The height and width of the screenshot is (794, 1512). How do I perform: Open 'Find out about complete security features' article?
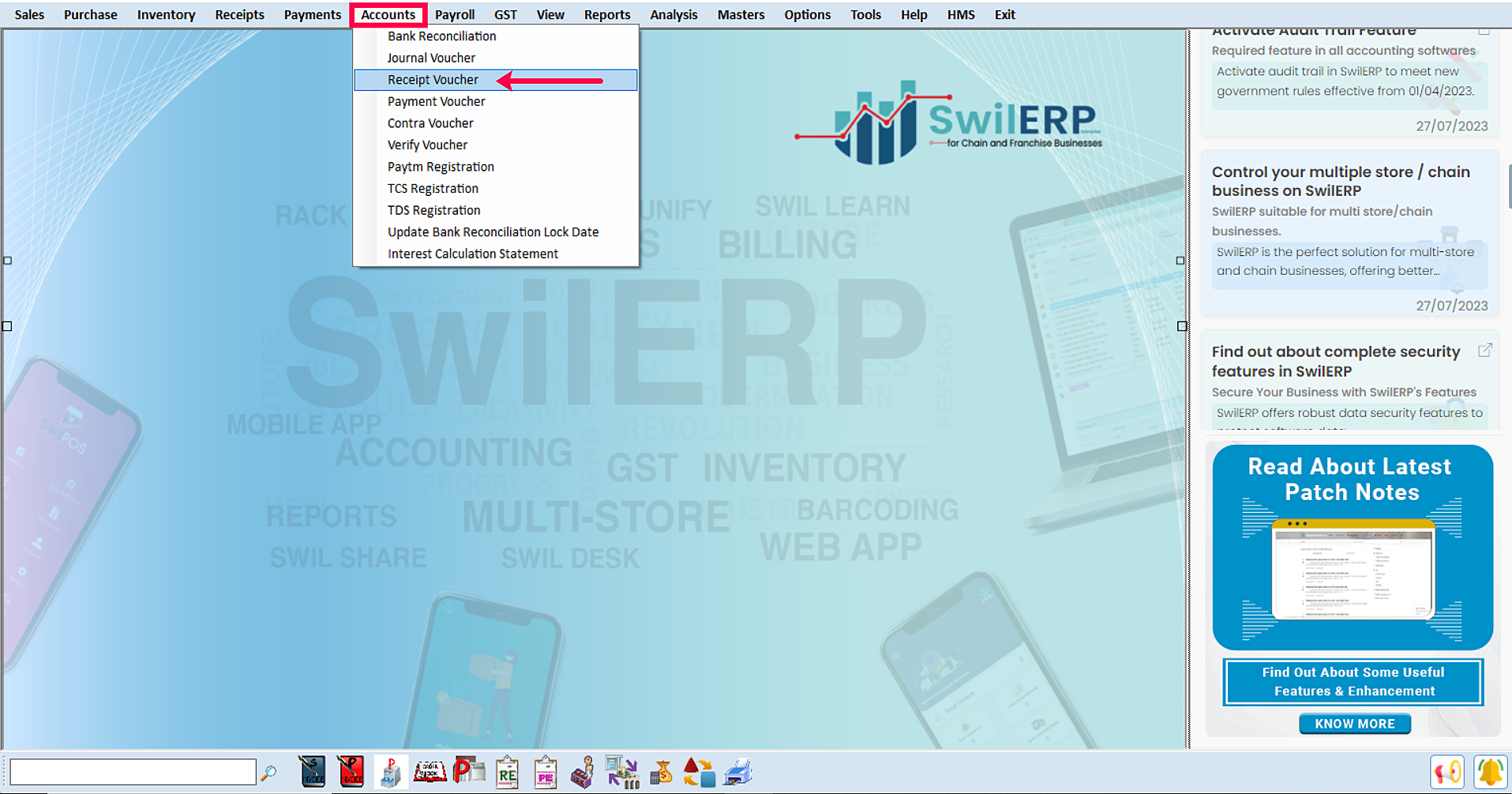click(x=1350, y=381)
